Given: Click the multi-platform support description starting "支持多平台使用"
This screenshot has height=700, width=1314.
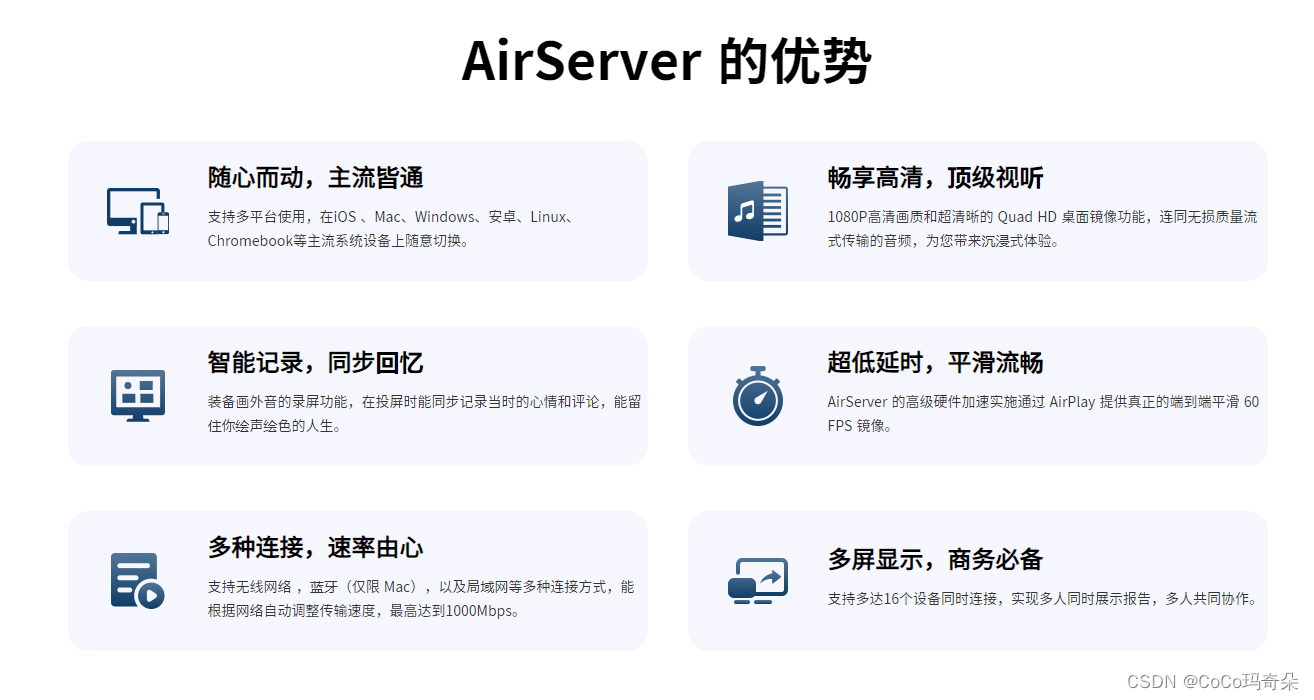Looking at the screenshot, I should tap(391, 229).
